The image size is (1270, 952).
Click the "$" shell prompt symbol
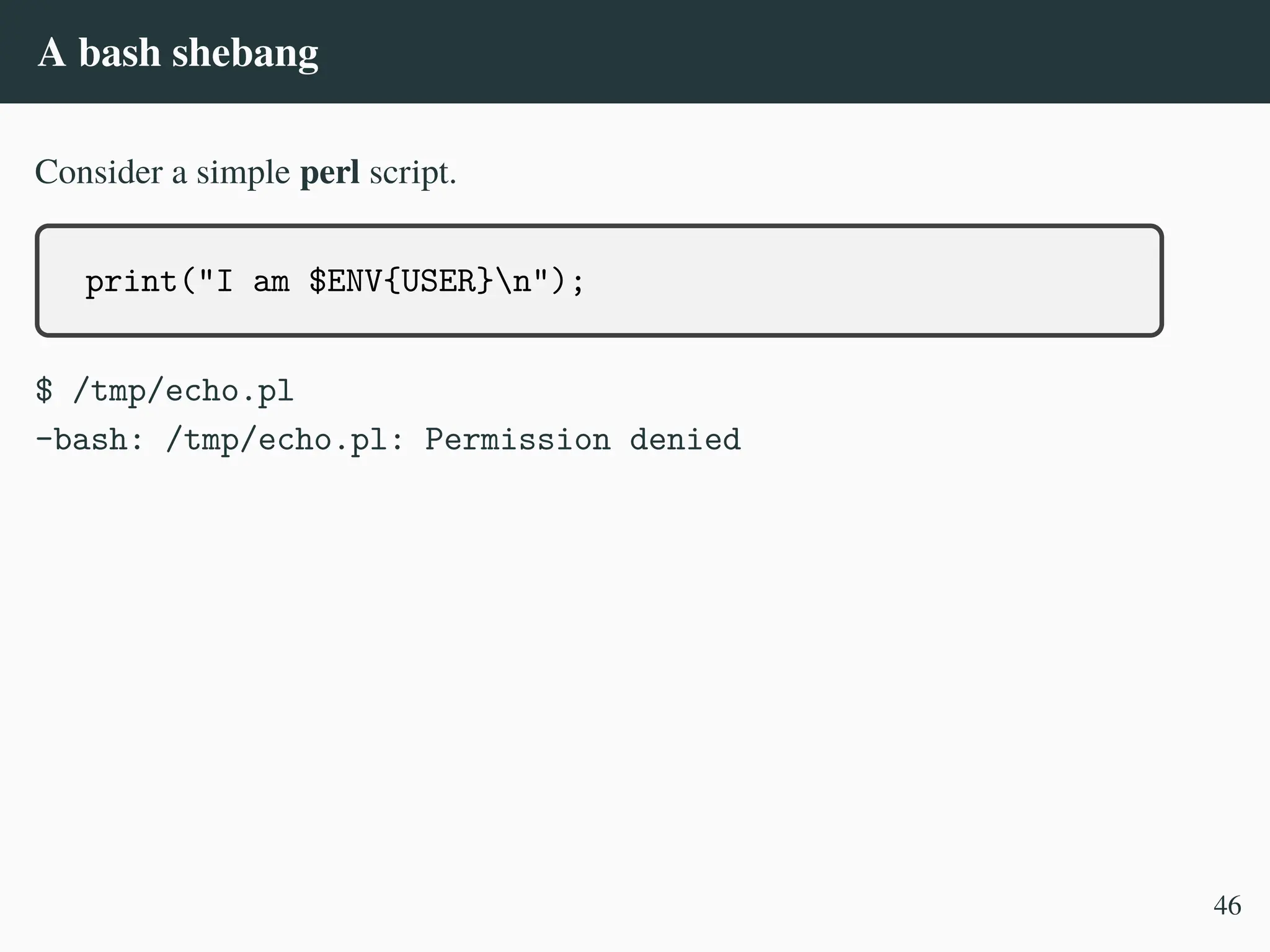(x=44, y=391)
